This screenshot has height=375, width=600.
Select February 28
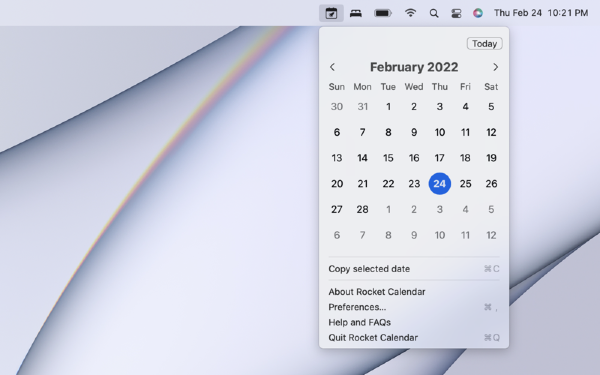click(x=362, y=210)
